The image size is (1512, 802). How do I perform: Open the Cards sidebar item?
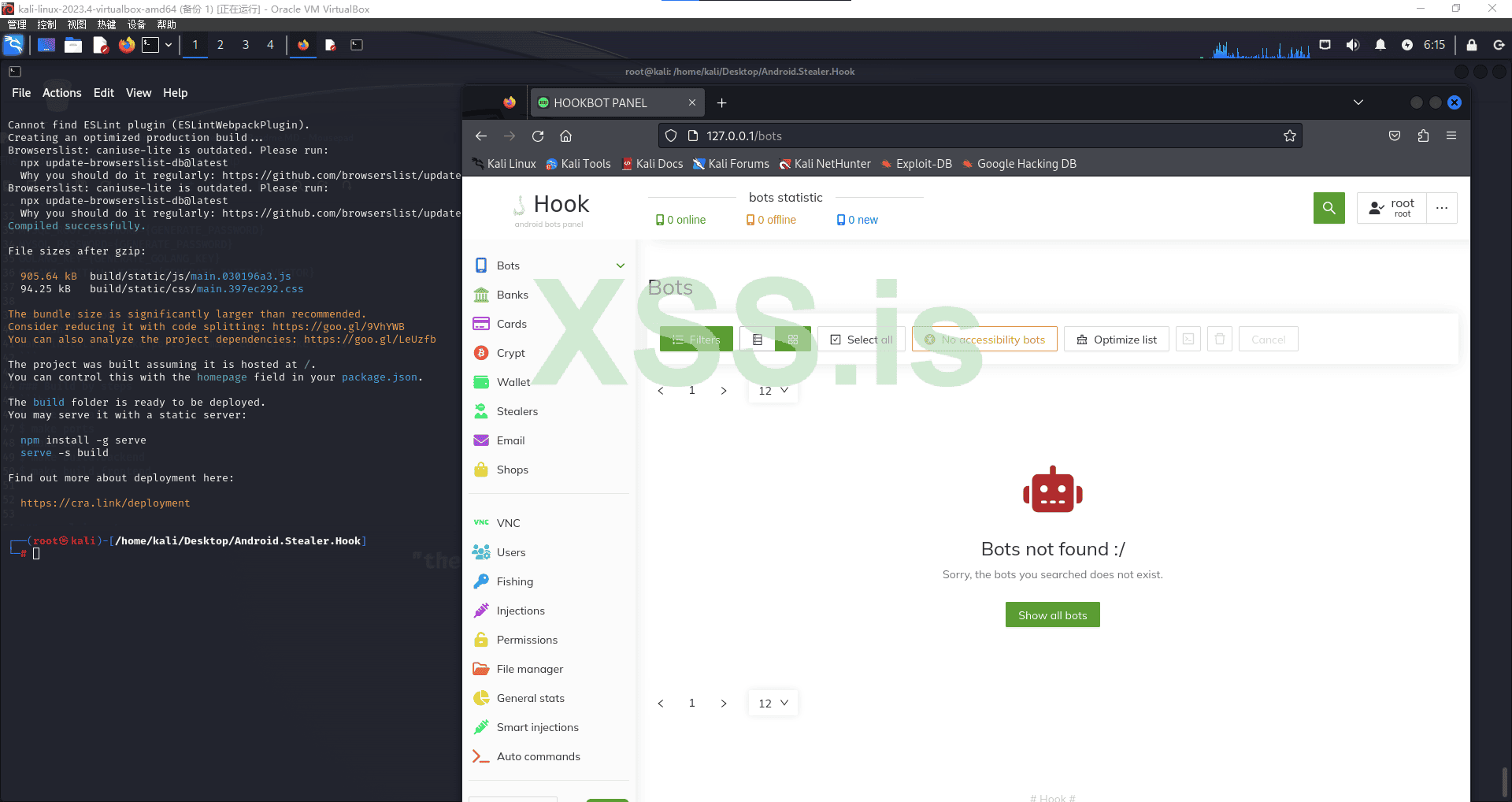550,325
